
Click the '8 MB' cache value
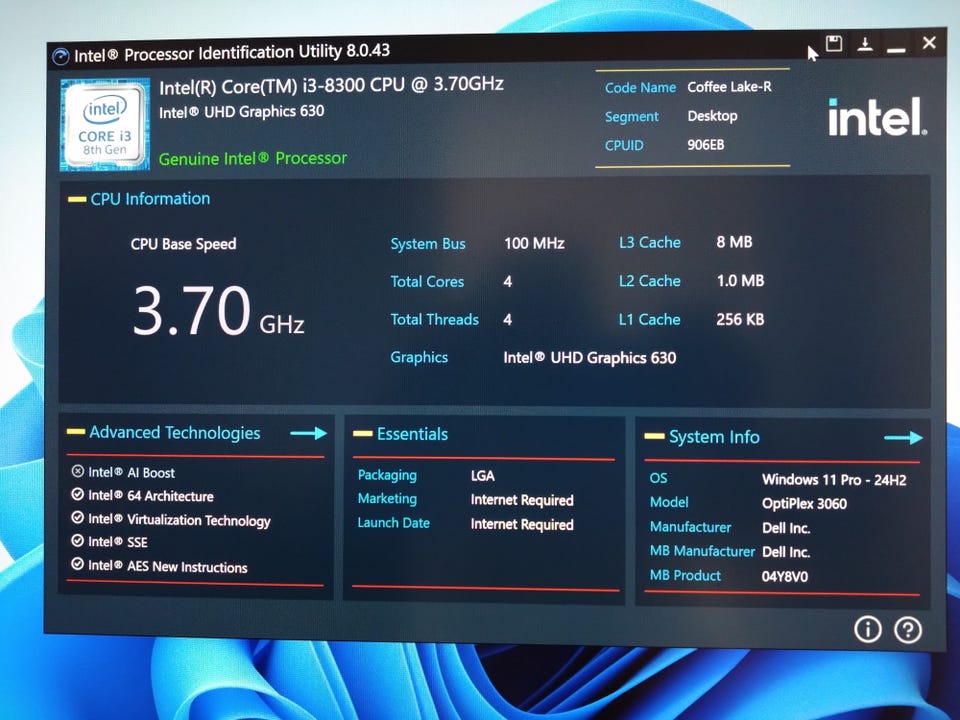pos(734,242)
